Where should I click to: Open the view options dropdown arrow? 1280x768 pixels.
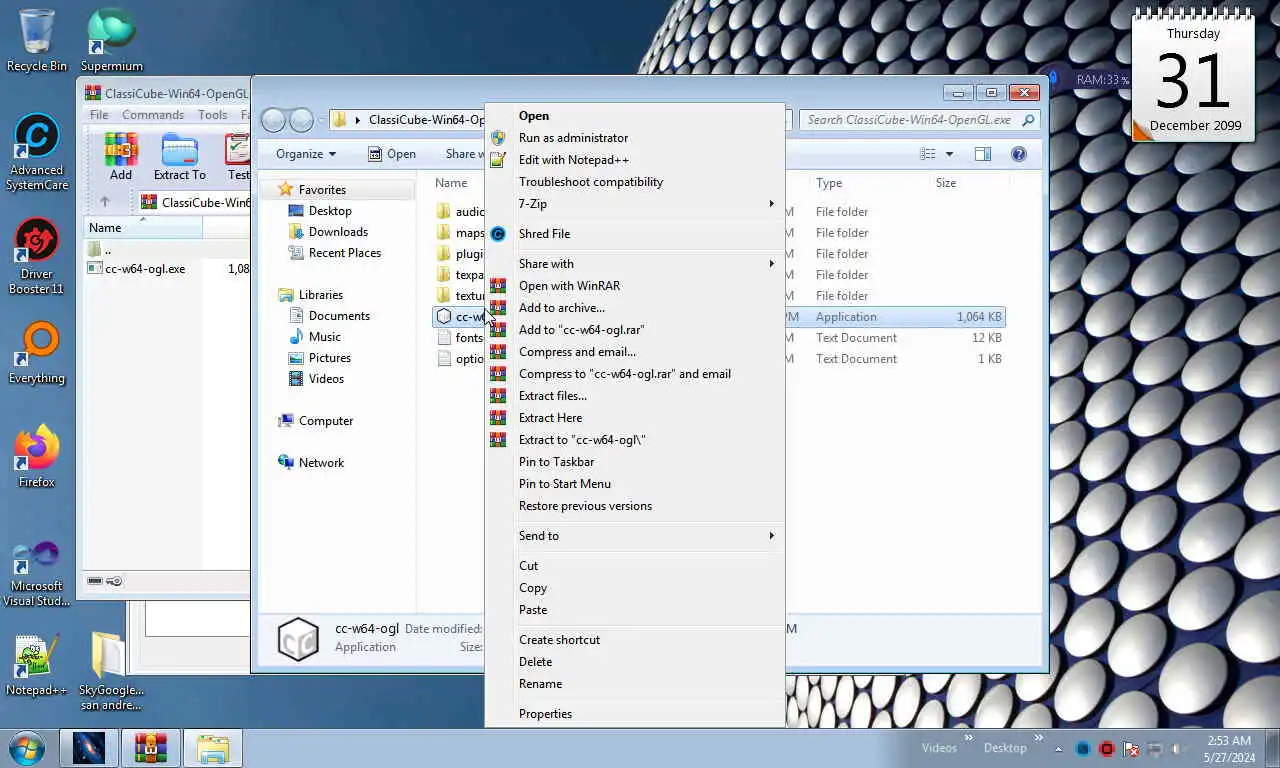click(x=949, y=154)
